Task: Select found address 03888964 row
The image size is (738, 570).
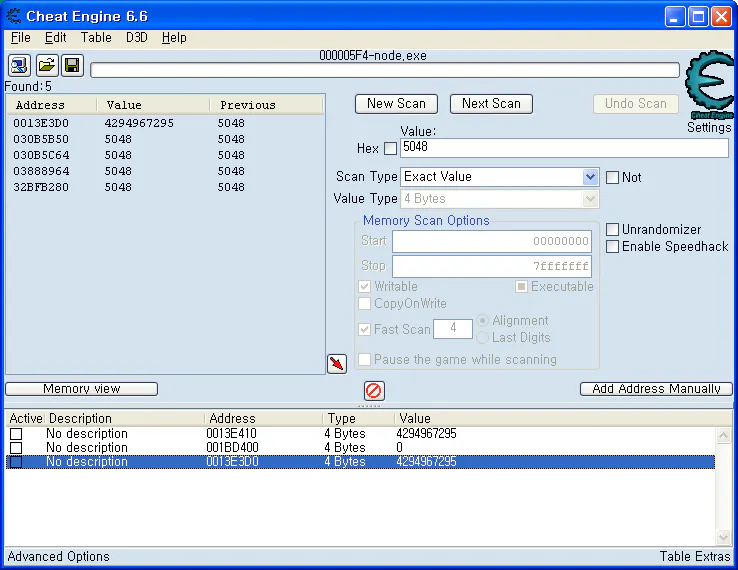Action: [x=165, y=171]
